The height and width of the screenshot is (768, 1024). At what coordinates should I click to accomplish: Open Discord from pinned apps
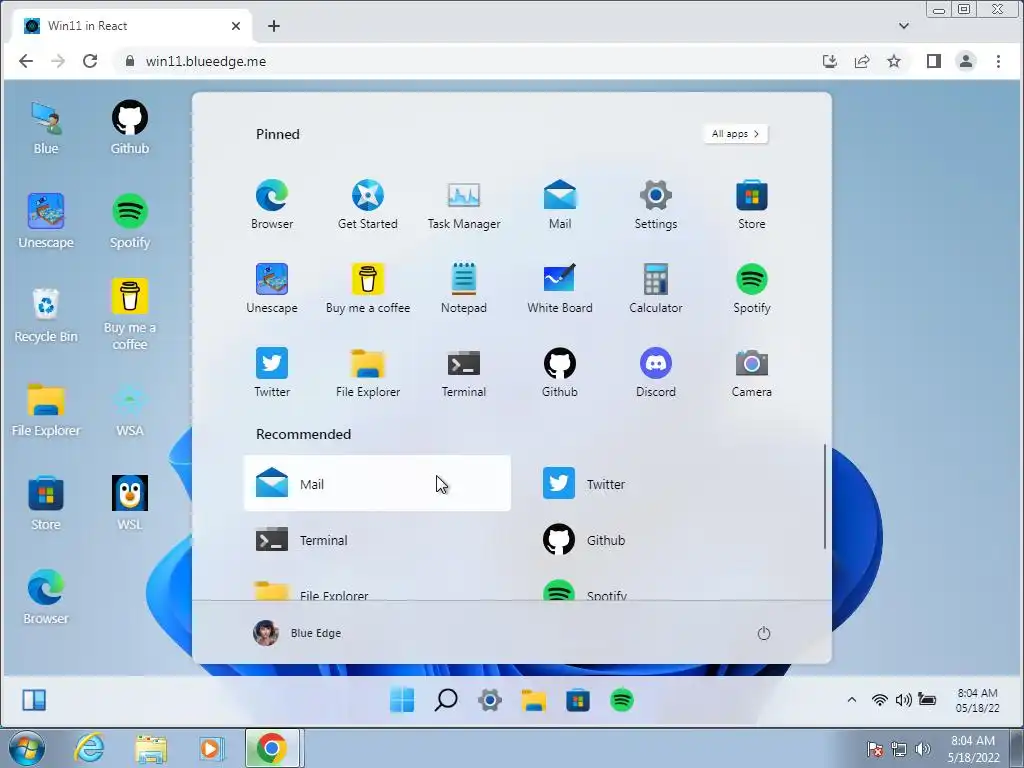click(656, 363)
